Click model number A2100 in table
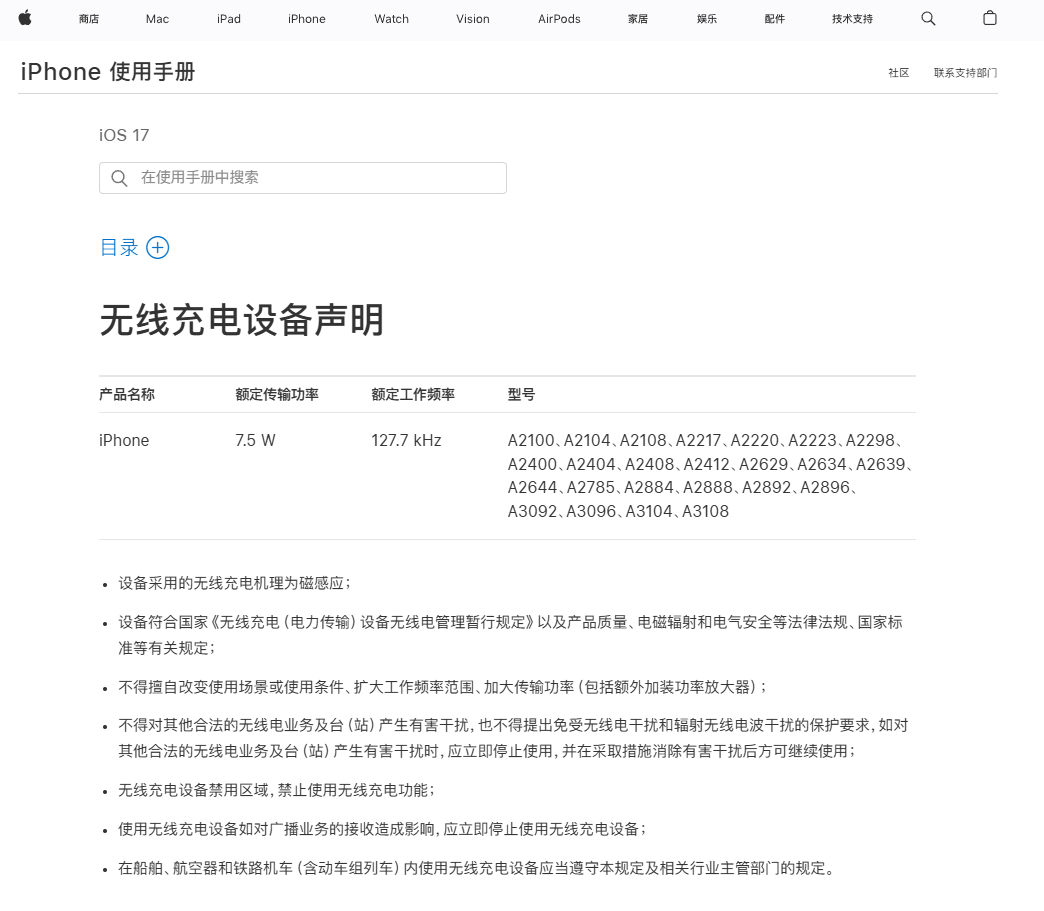This screenshot has width=1044, height=911. point(531,440)
